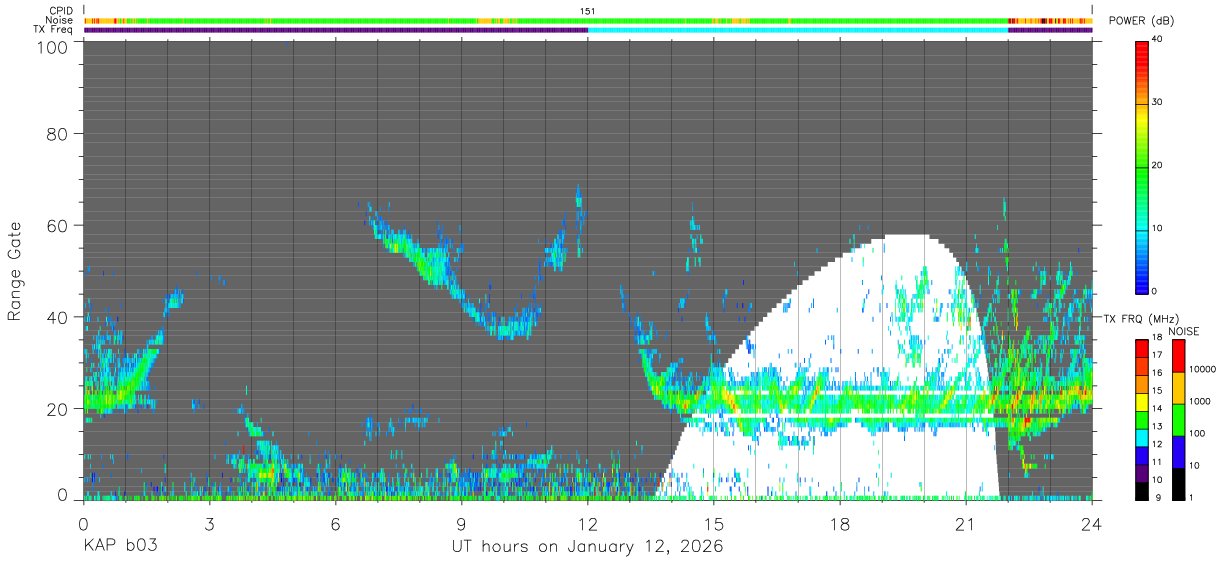Click the noise legend label "10000"

point(1201,369)
